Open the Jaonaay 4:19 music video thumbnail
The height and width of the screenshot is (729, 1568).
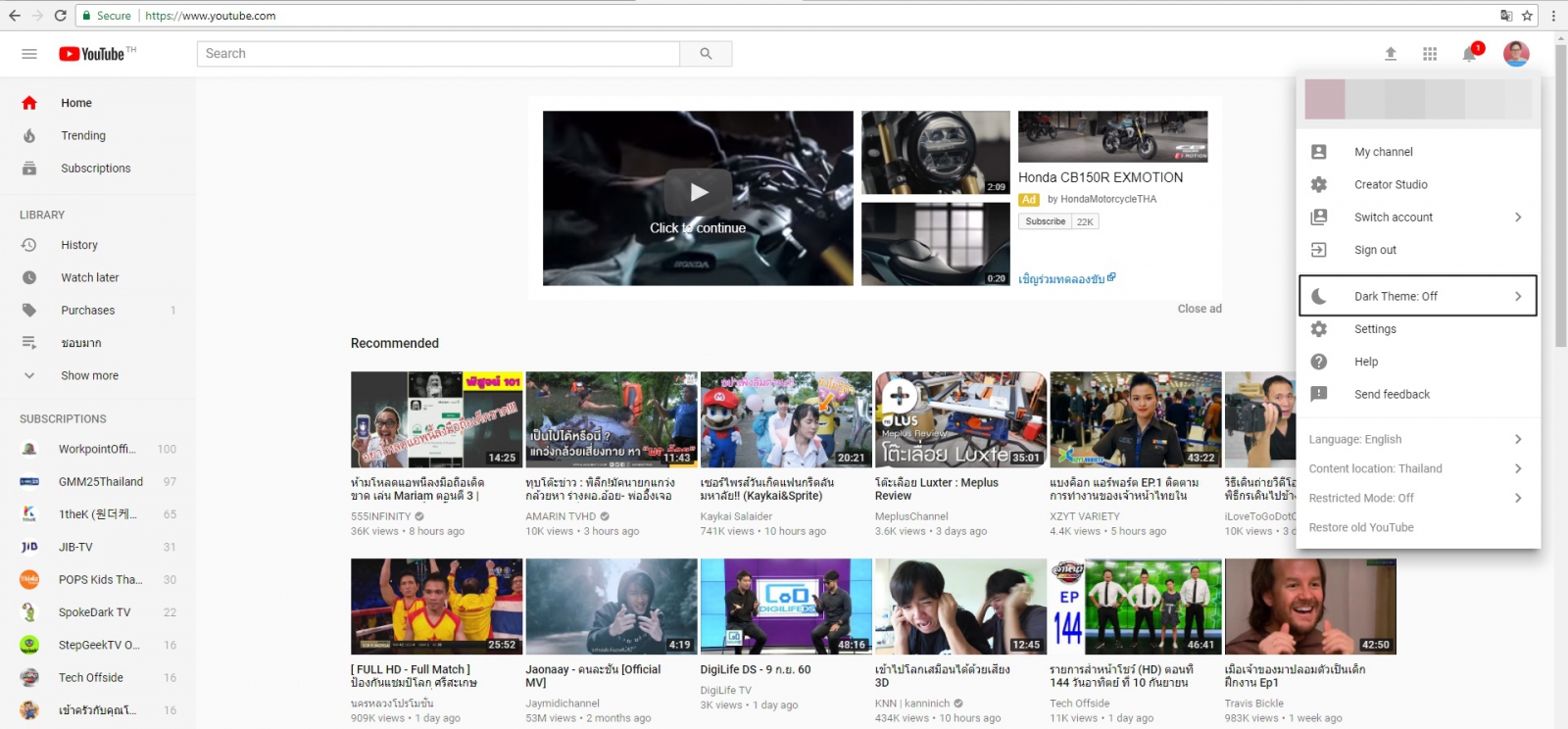tap(612, 607)
